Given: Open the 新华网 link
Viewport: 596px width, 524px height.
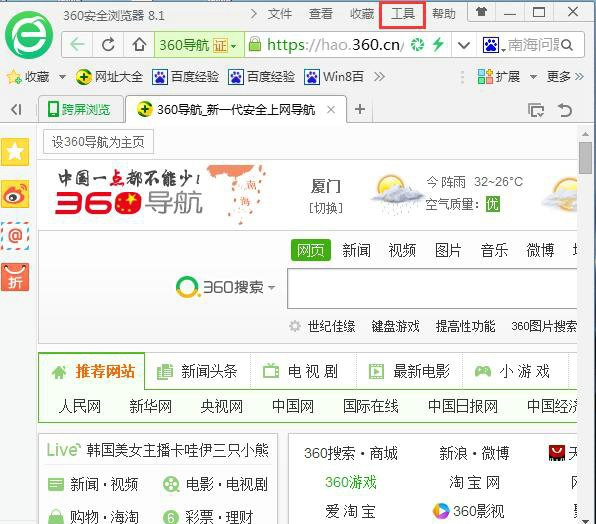Looking at the screenshot, I should [x=151, y=406].
